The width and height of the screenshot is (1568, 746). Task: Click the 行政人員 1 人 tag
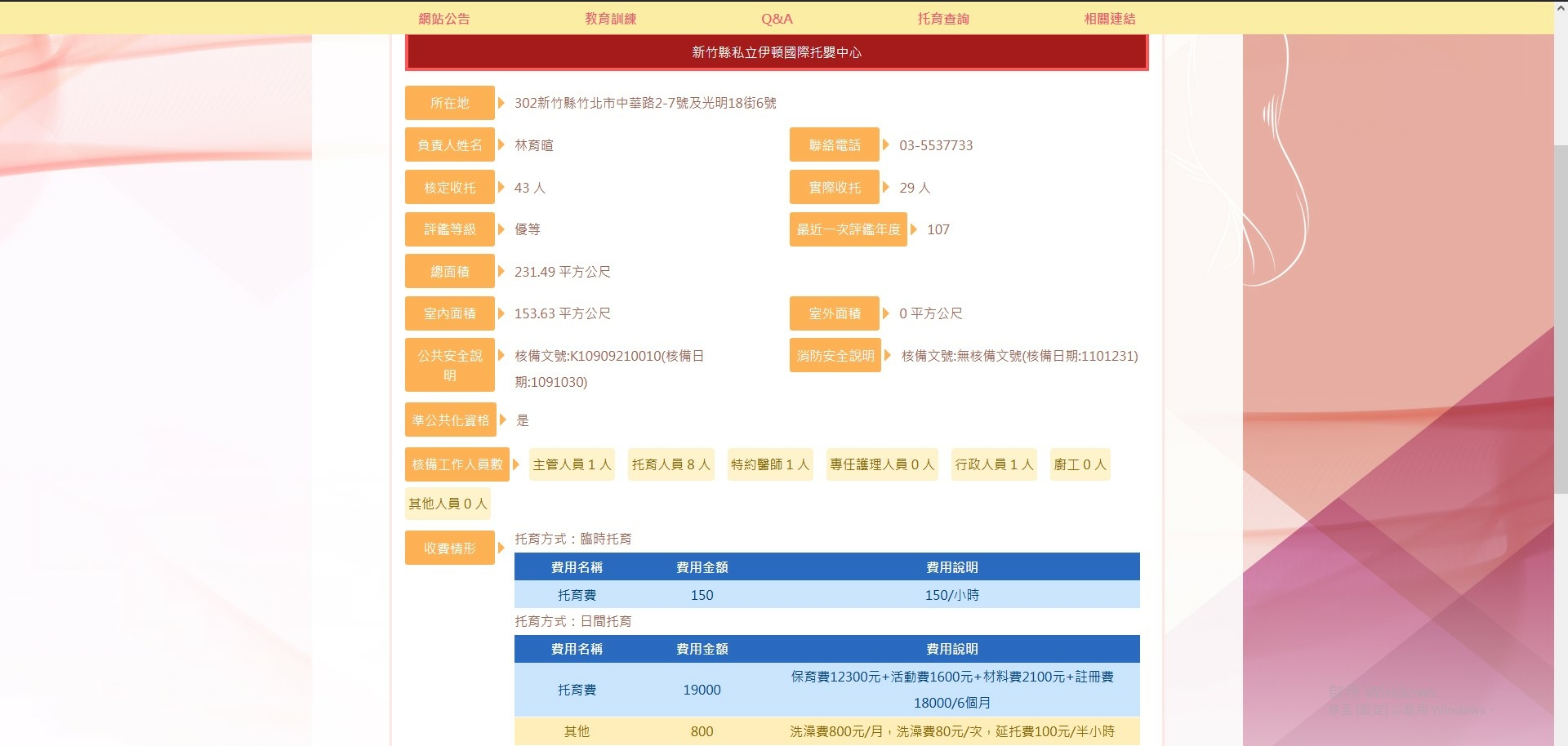click(994, 464)
